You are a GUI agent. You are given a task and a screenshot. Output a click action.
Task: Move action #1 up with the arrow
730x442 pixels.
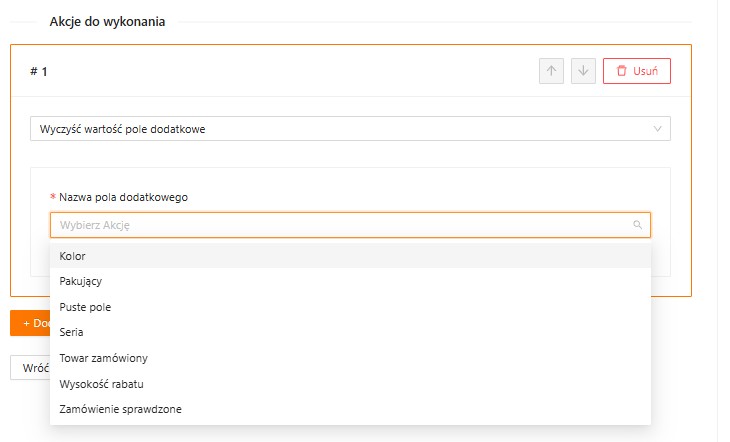click(x=551, y=71)
